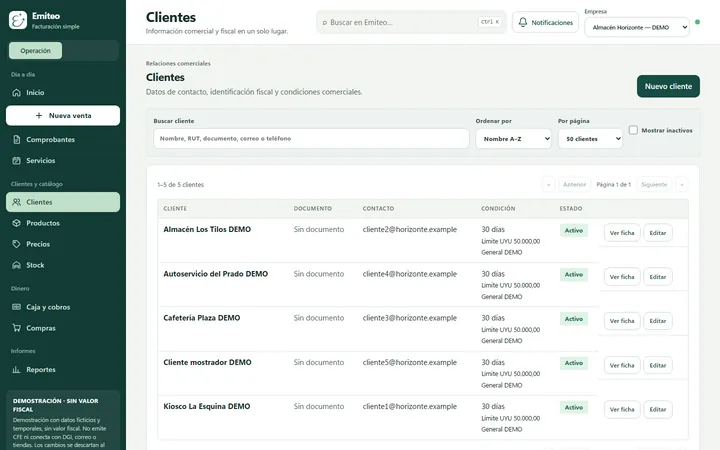Click Editar for Cliente mostrador DEMO
The width and height of the screenshot is (720, 450).
click(658, 366)
